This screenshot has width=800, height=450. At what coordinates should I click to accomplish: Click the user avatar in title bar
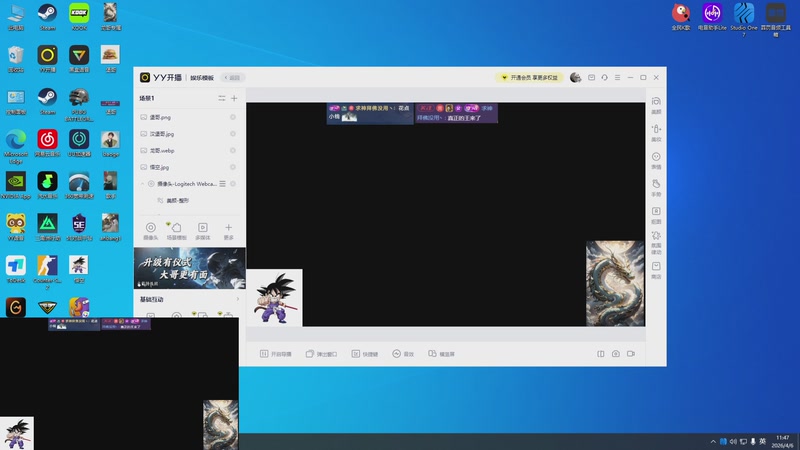point(576,78)
